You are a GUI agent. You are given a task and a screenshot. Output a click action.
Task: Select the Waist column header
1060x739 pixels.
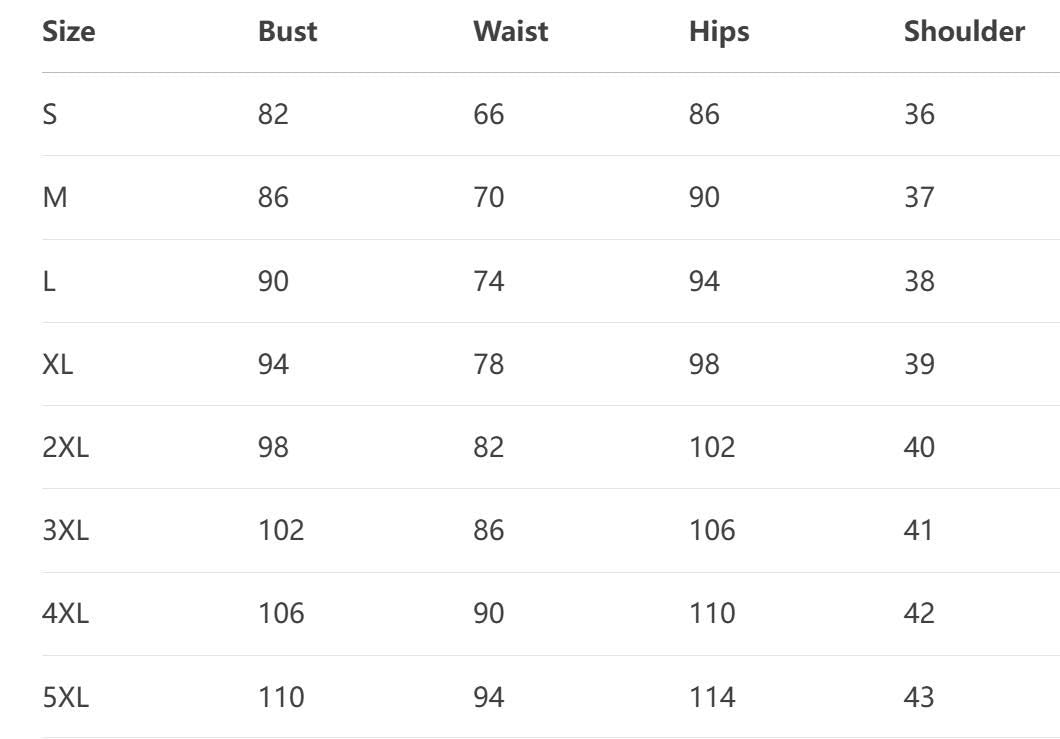(x=510, y=32)
